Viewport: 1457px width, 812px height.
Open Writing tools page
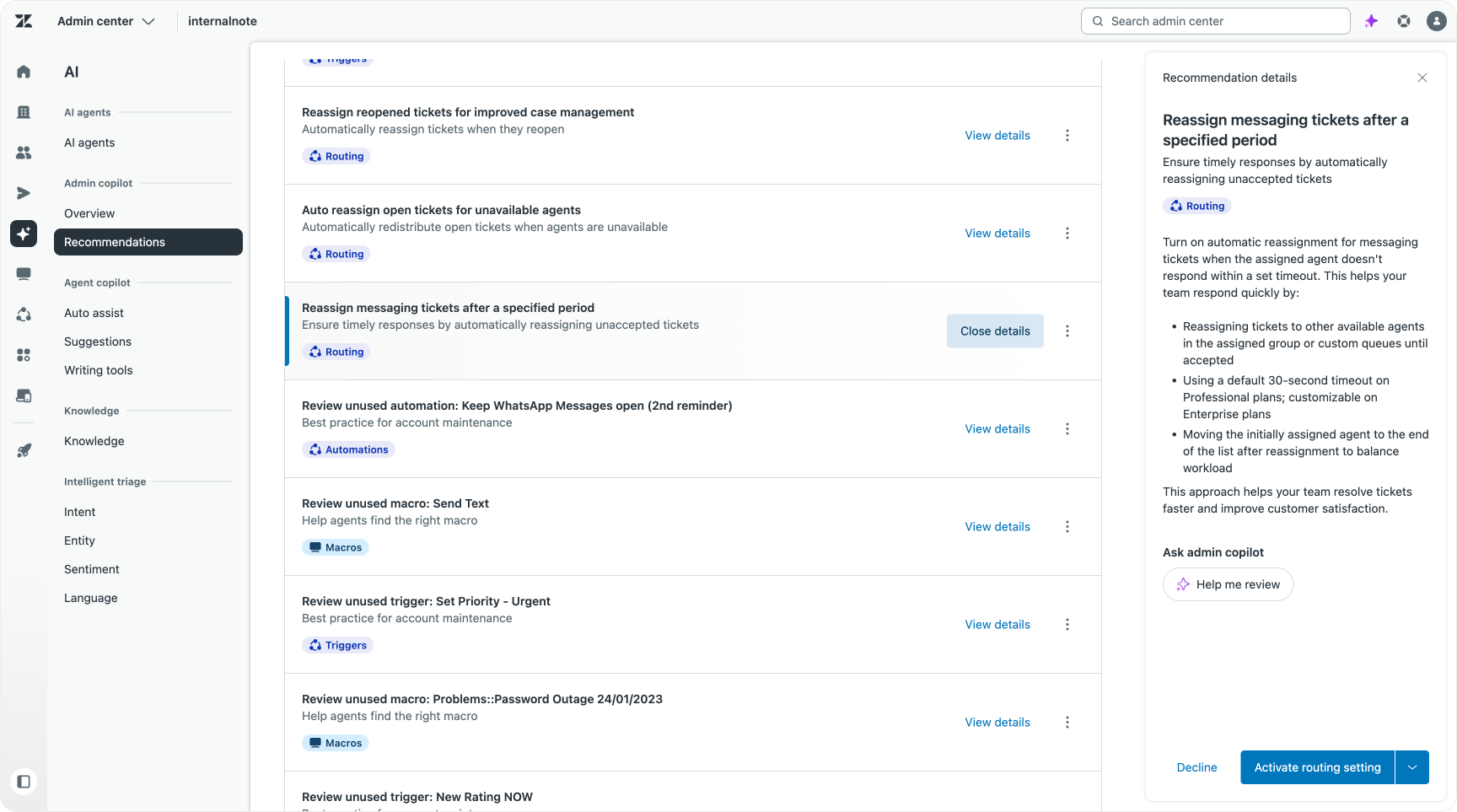click(99, 370)
